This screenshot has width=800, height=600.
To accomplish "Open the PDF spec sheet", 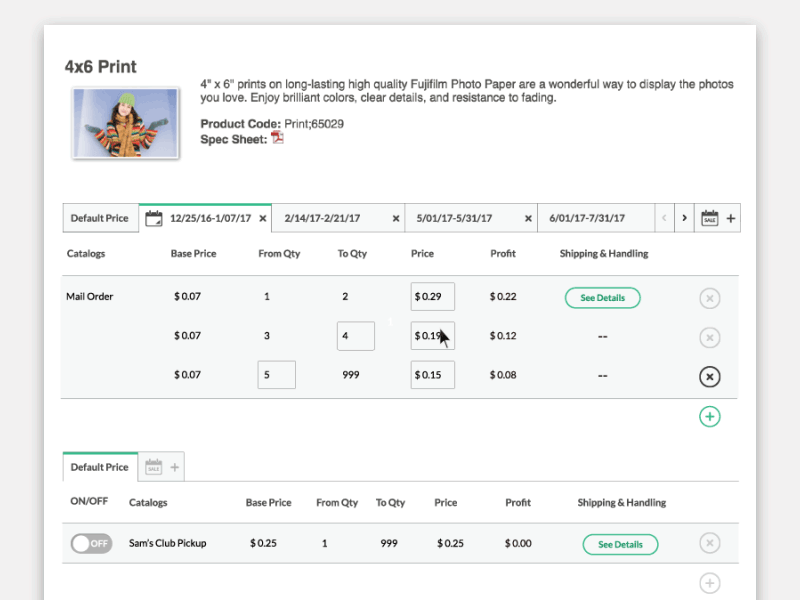I will [x=277, y=136].
